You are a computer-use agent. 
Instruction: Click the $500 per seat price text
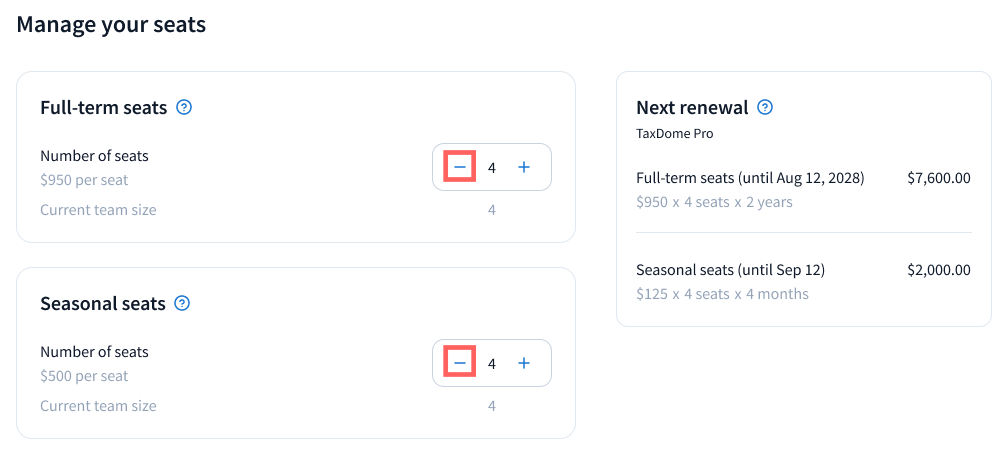point(84,376)
